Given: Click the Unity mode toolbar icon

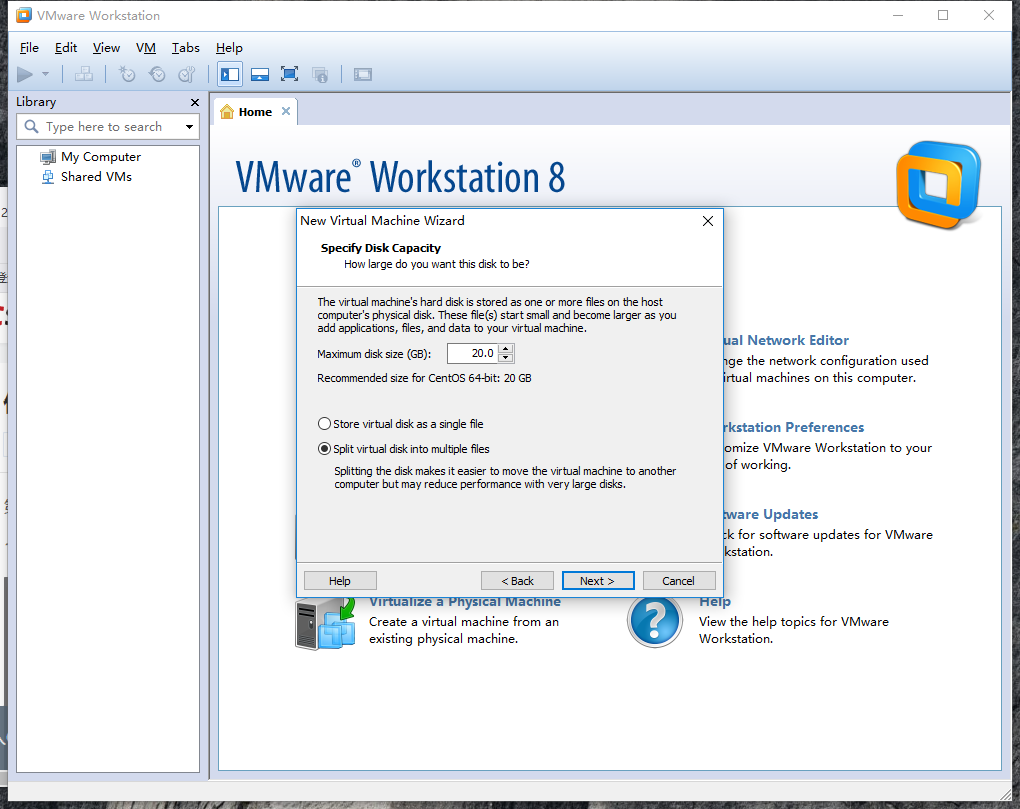Looking at the screenshot, I should [319, 74].
